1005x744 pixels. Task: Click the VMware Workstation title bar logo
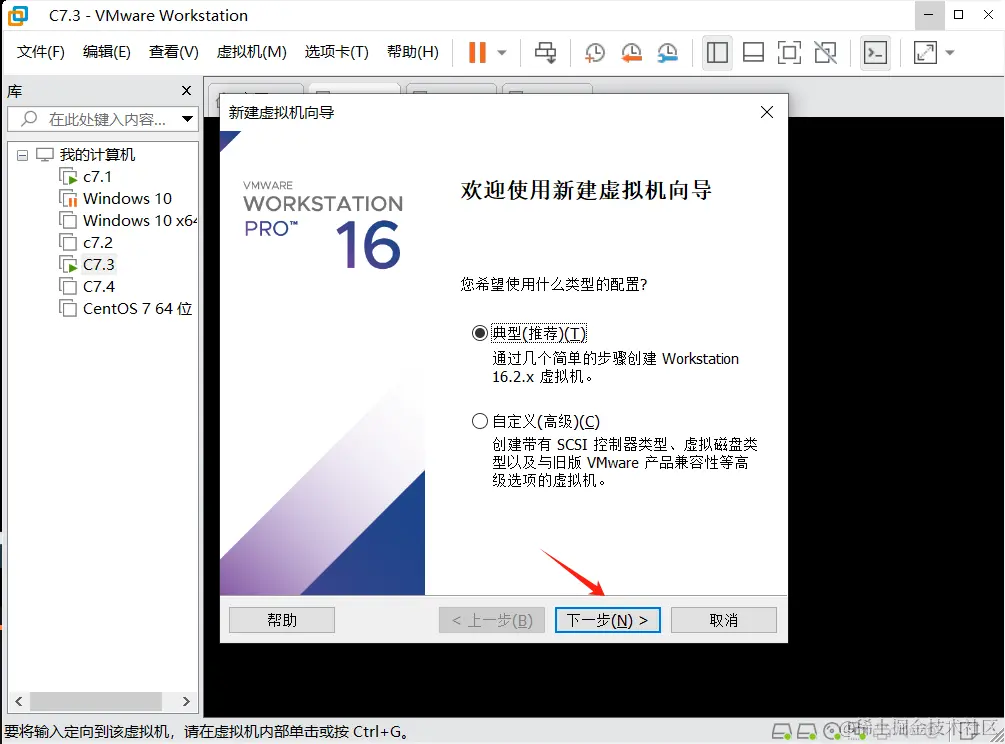coord(18,15)
